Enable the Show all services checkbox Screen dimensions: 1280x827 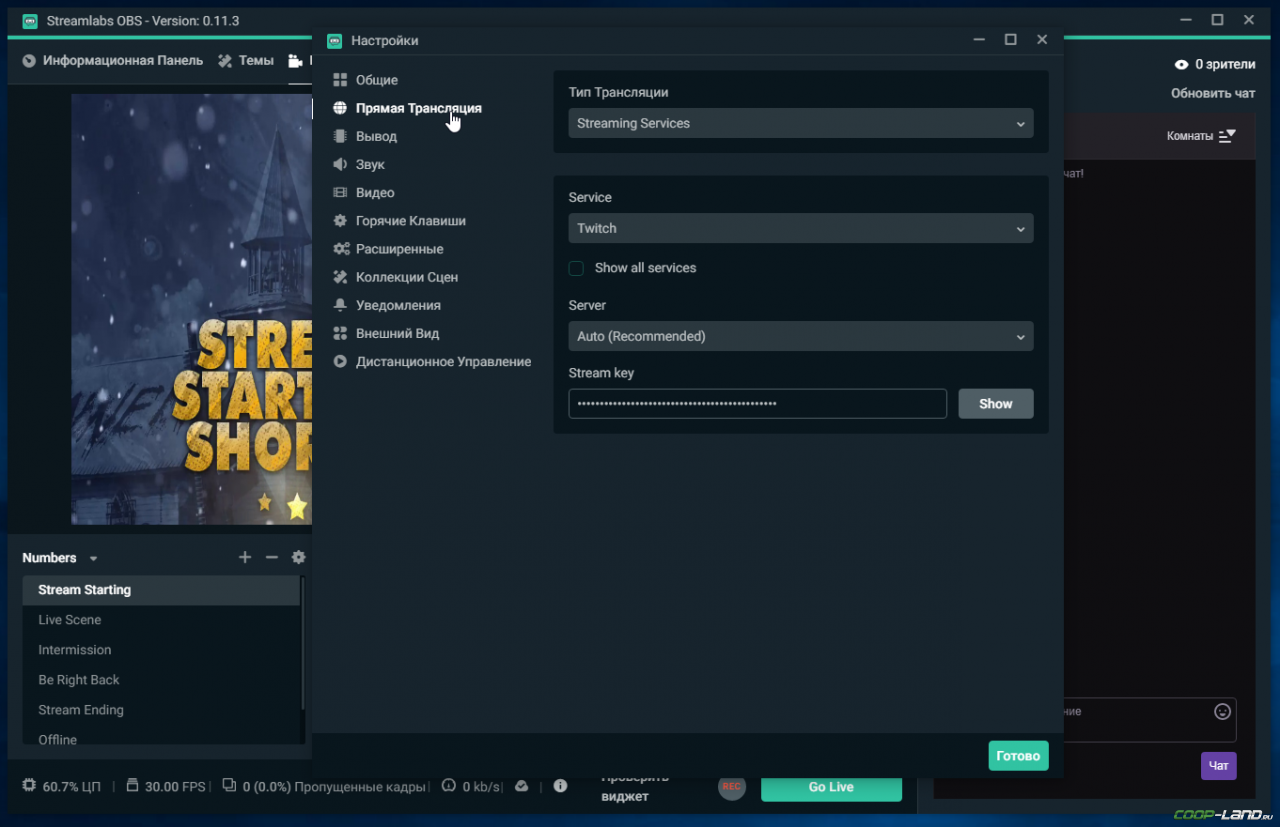coord(576,268)
